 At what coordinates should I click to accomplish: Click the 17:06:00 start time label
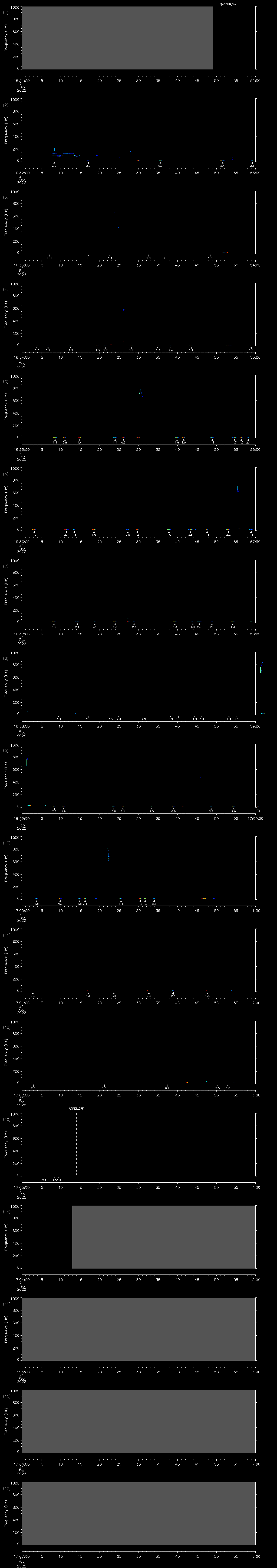click(21, 1463)
